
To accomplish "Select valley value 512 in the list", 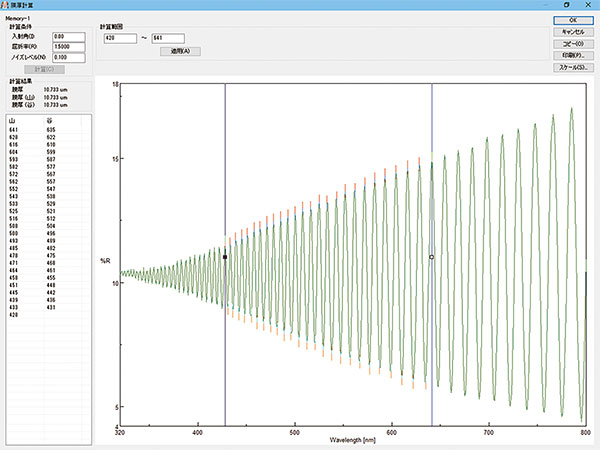I will pyautogui.click(x=51, y=219).
